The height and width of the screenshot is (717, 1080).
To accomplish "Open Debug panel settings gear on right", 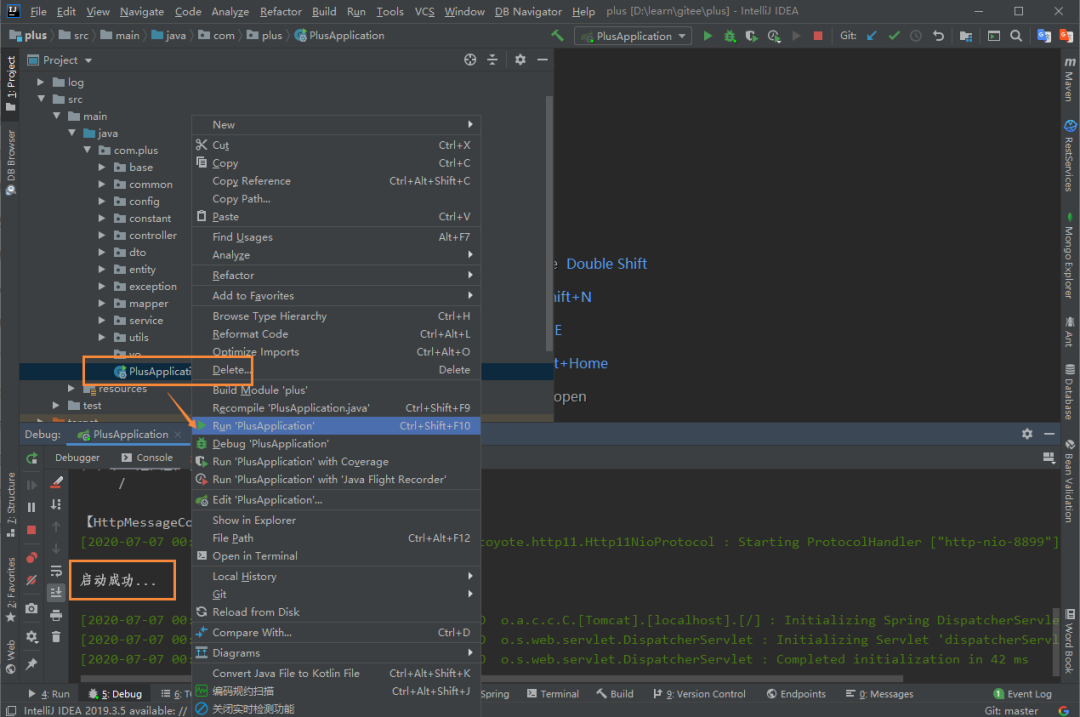I will point(1027,433).
